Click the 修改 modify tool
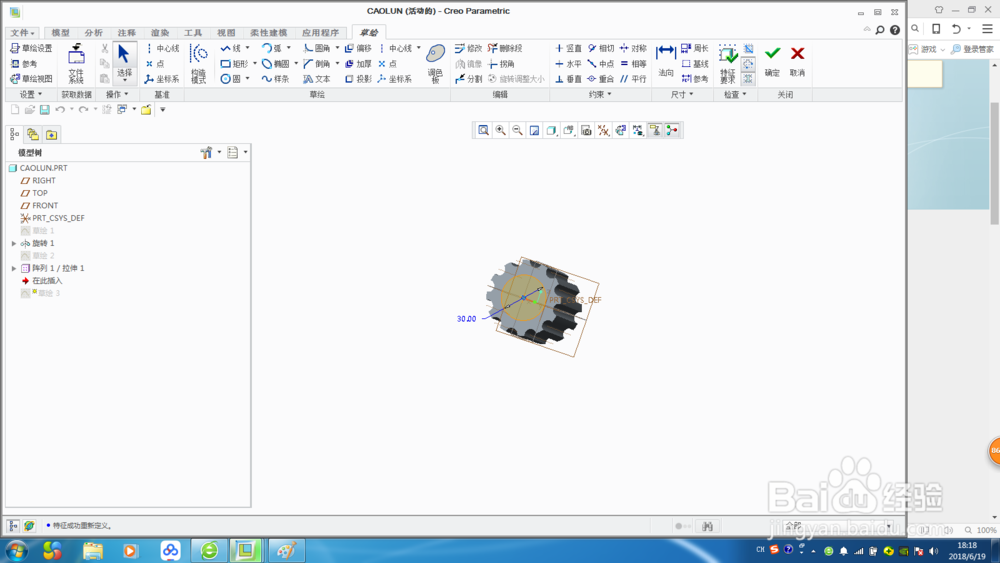The height and width of the screenshot is (563, 1000). pyautogui.click(x=468, y=48)
